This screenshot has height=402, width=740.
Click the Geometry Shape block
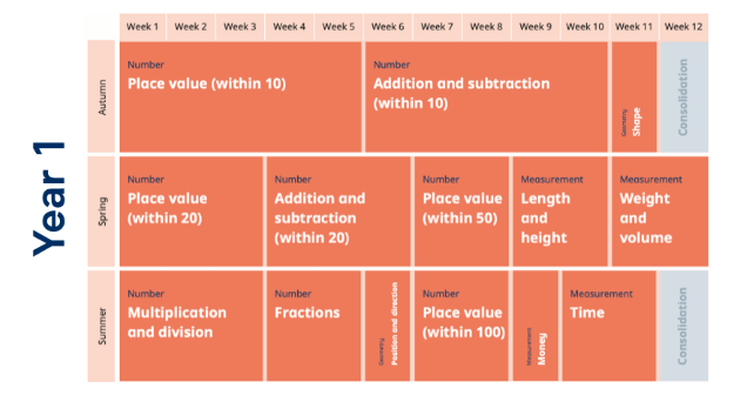tap(634, 97)
